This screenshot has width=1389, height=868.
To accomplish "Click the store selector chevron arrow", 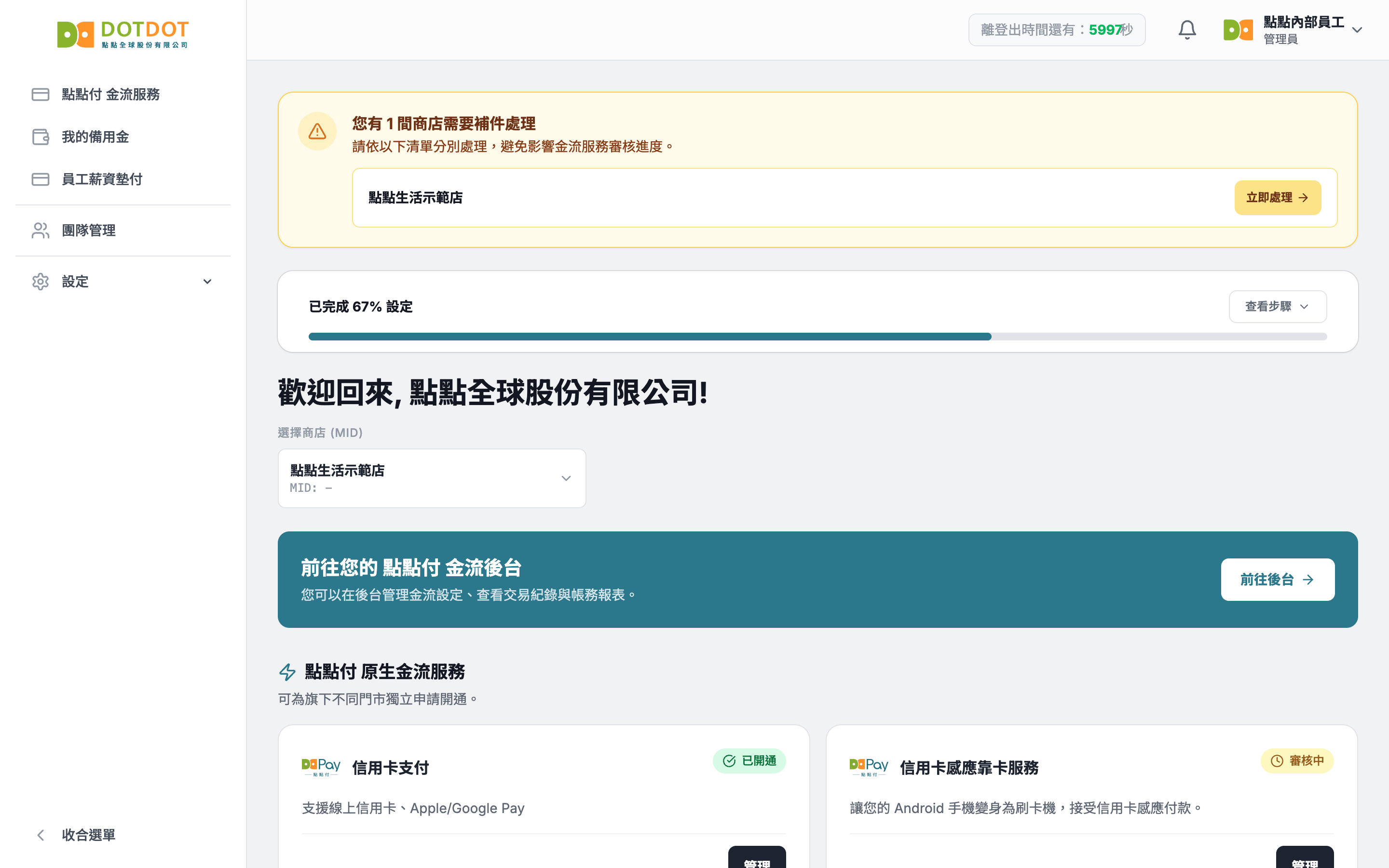I will [566, 478].
